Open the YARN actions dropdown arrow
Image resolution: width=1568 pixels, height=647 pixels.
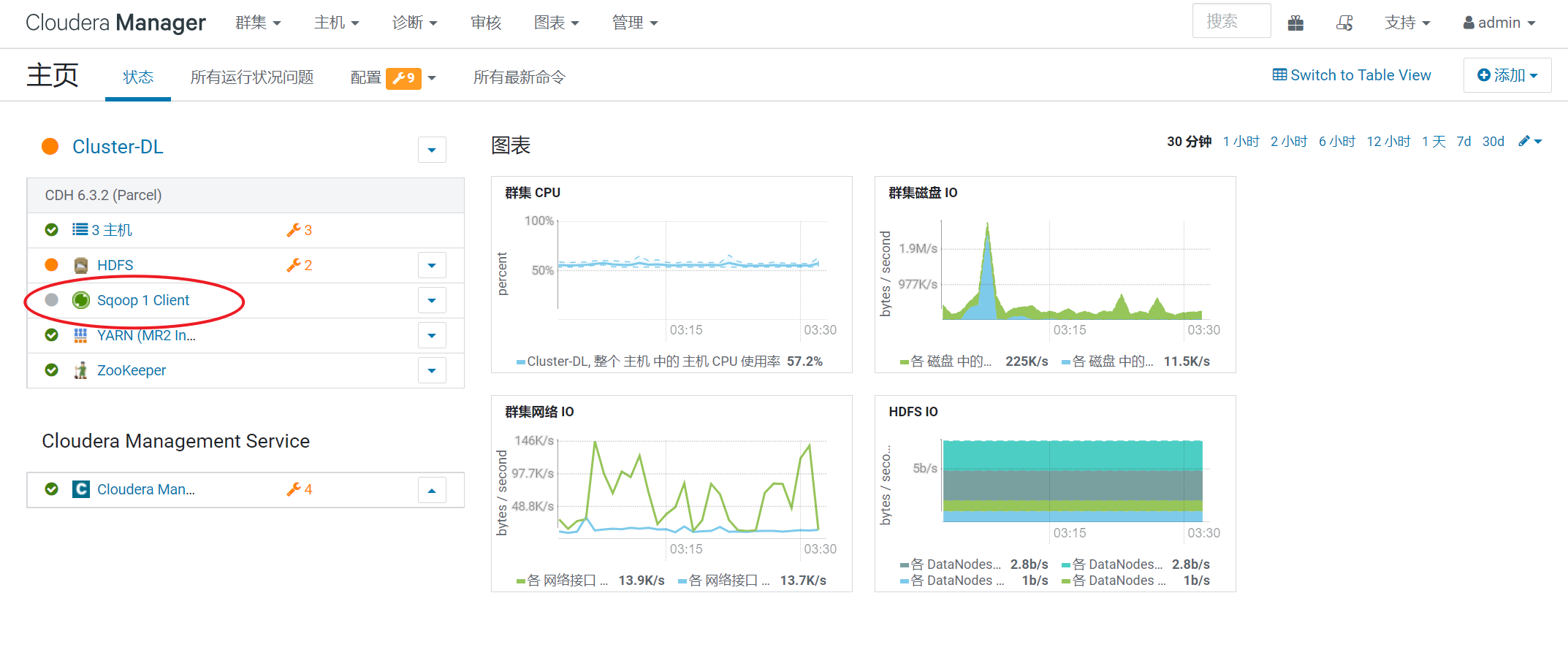tap(432, 335)
